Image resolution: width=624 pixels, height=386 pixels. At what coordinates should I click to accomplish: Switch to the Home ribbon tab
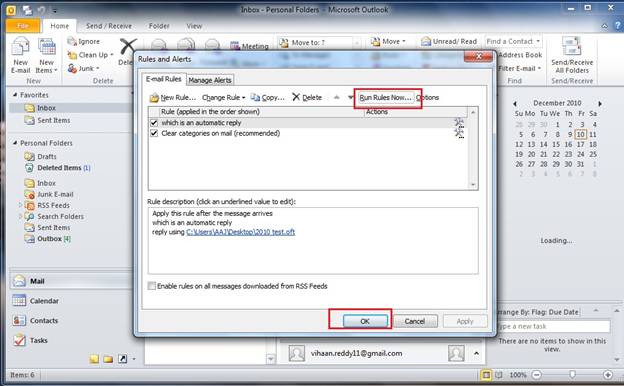tap(60, 26)
